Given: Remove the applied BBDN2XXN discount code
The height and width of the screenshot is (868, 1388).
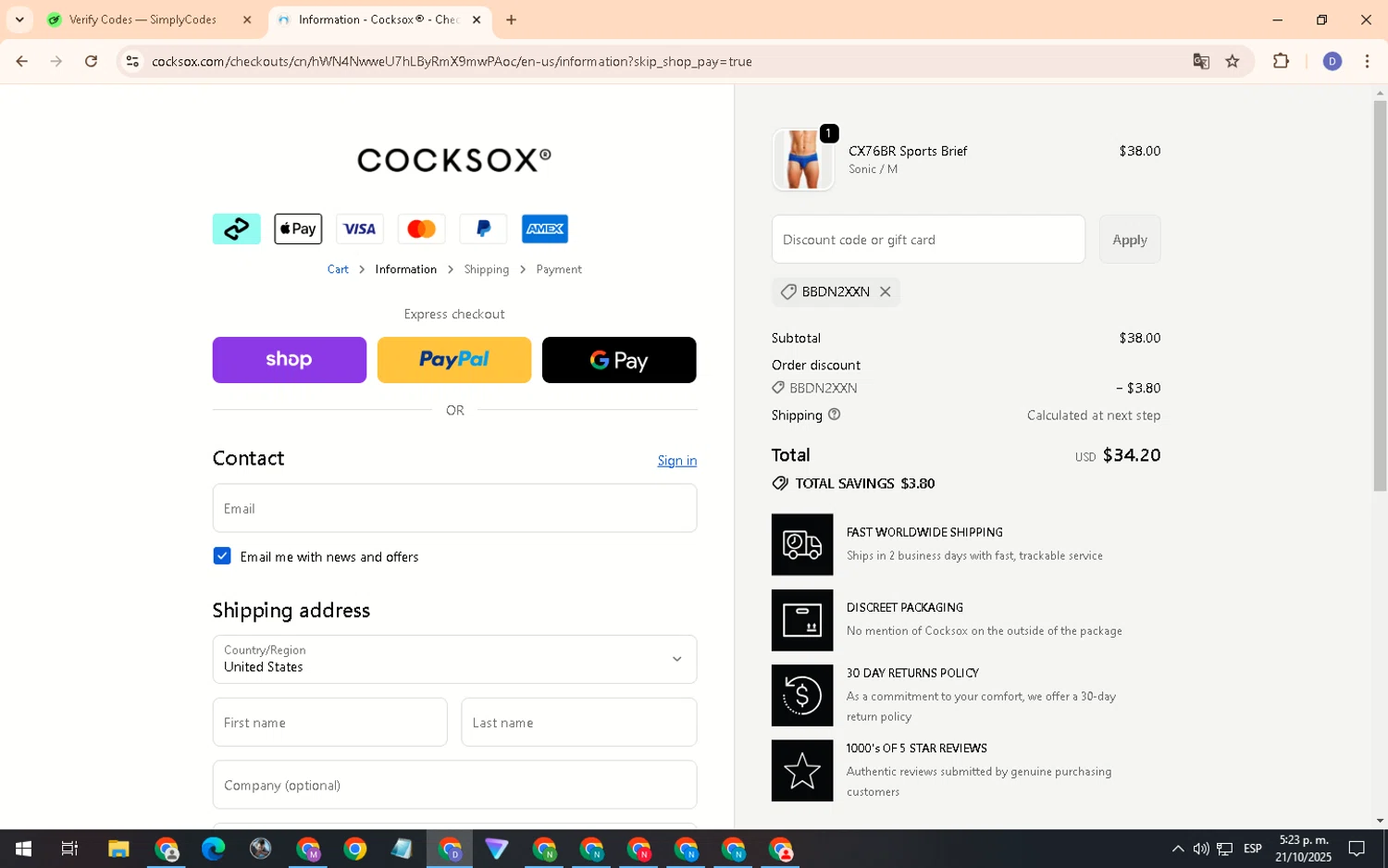Looking at the screenshot, I should click(886, 291).
